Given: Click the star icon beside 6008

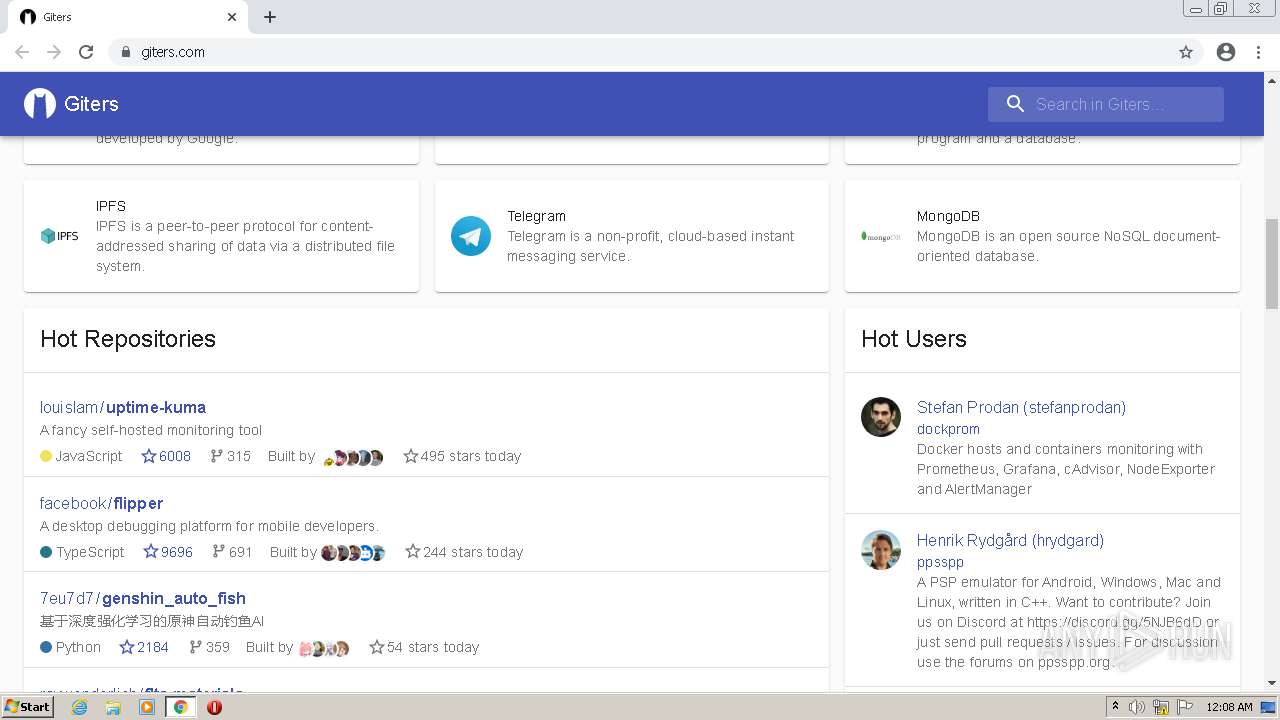Looking at the screenshot, I should [x=149, y=456].
